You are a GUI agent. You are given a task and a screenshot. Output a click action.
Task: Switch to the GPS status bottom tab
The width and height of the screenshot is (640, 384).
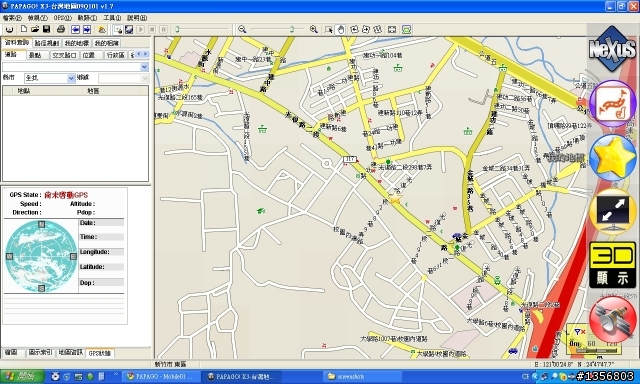point(100,353)
